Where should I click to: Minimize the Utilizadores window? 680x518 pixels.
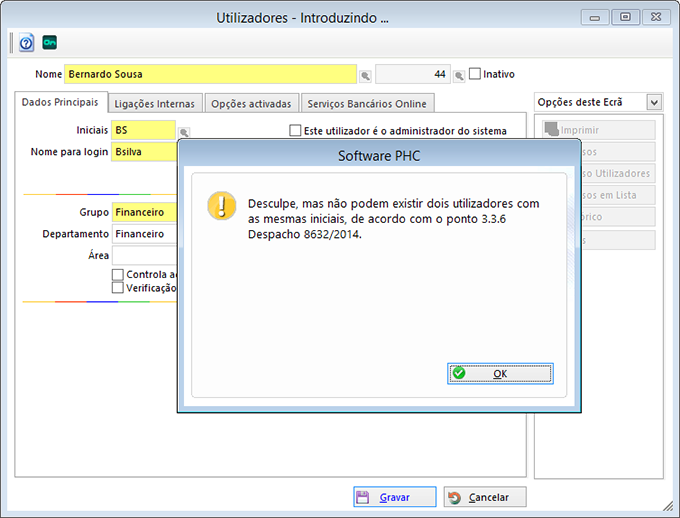[x=595, y=17]
